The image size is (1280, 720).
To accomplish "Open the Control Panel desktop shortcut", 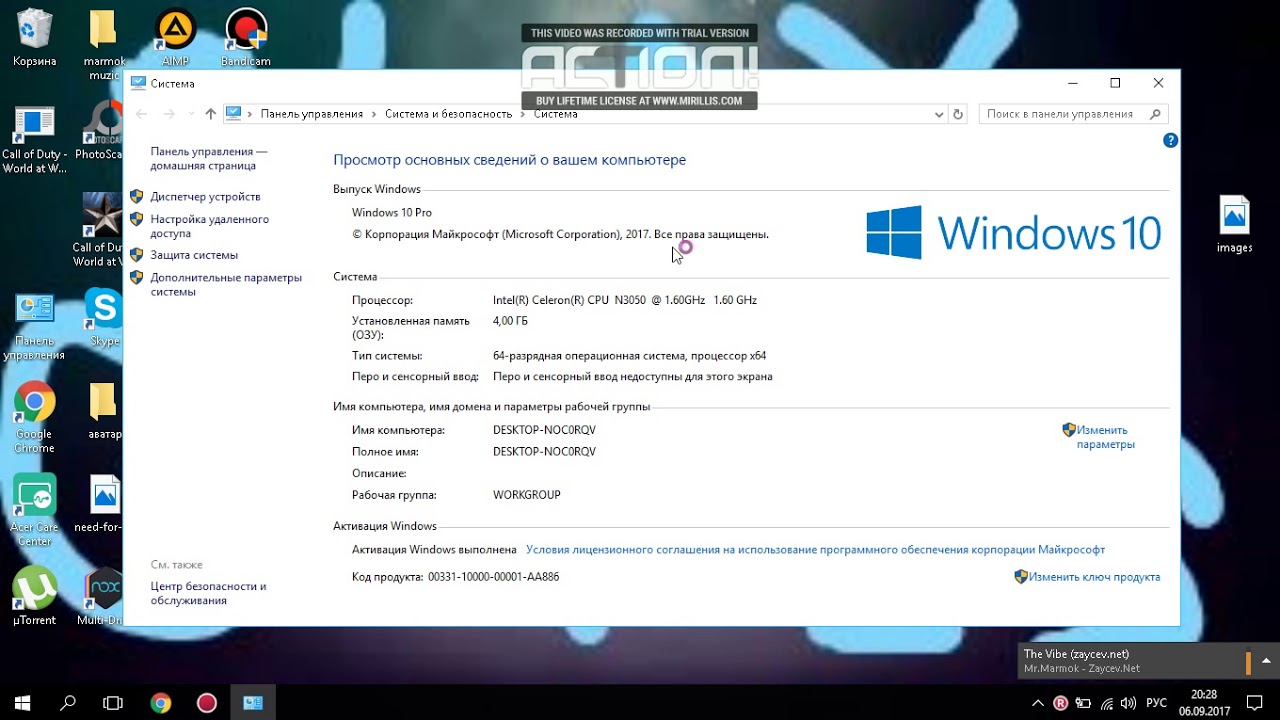I will click(34, 326).
